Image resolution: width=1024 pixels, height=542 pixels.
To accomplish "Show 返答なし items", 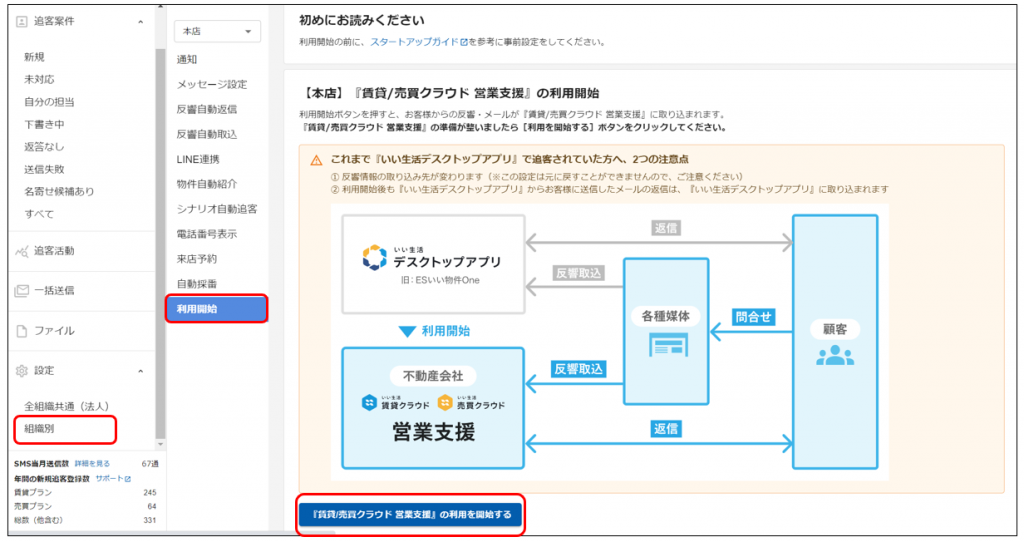I will click(x=44, y=146).
